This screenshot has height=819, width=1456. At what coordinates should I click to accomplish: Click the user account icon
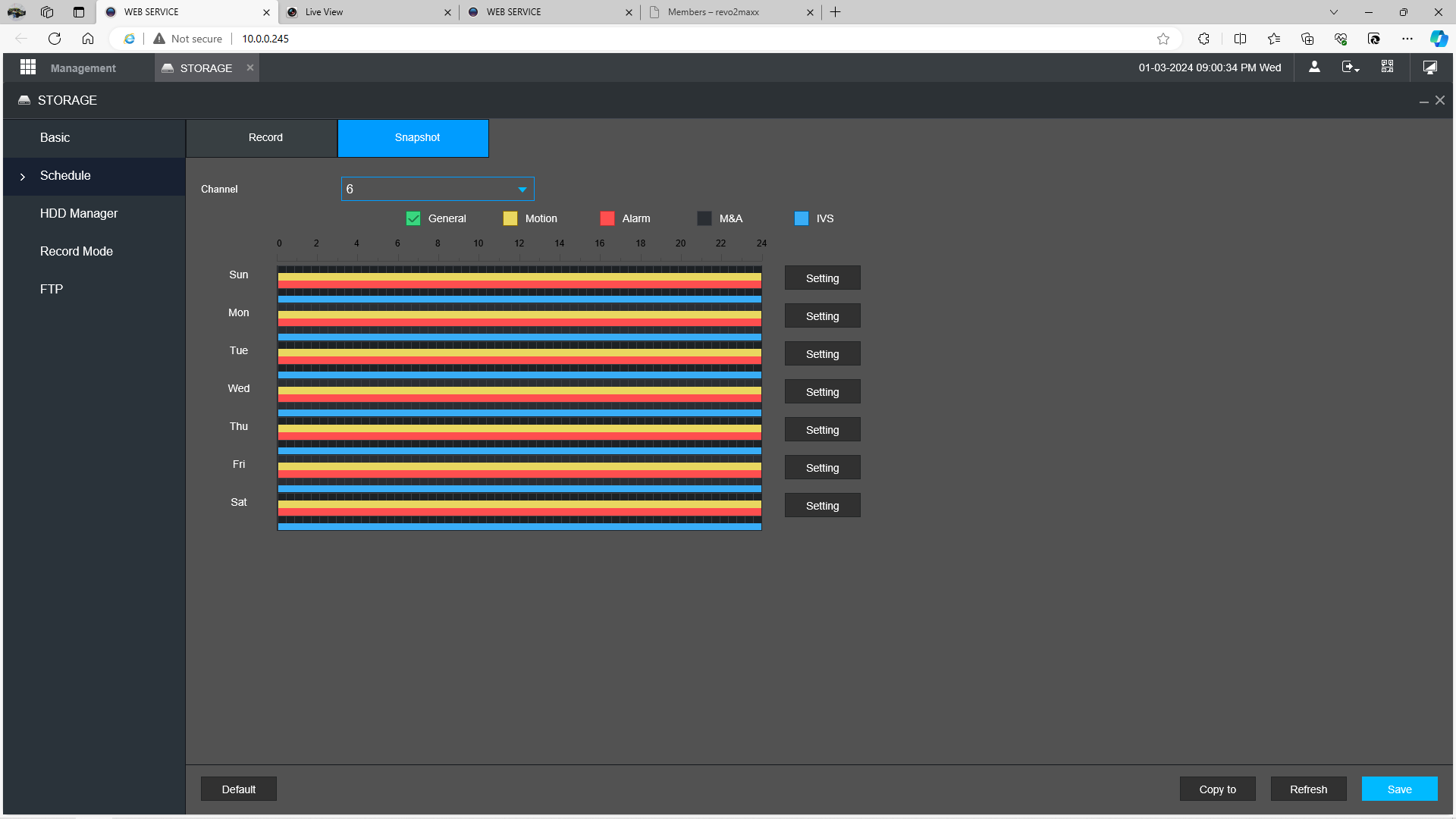[1314, 67]
